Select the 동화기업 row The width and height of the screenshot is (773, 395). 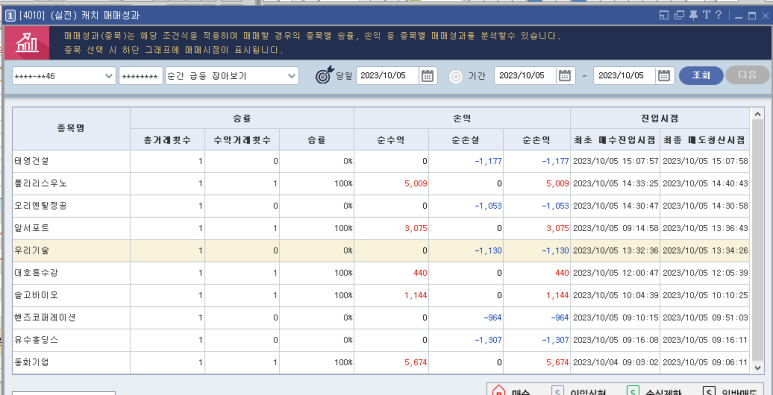pos(381,362)
